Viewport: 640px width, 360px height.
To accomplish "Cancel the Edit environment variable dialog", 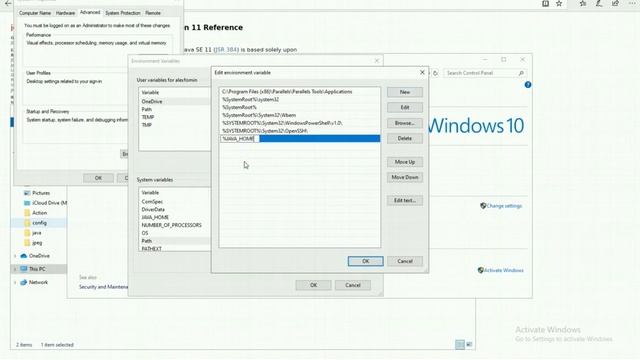I will [404, 261].
